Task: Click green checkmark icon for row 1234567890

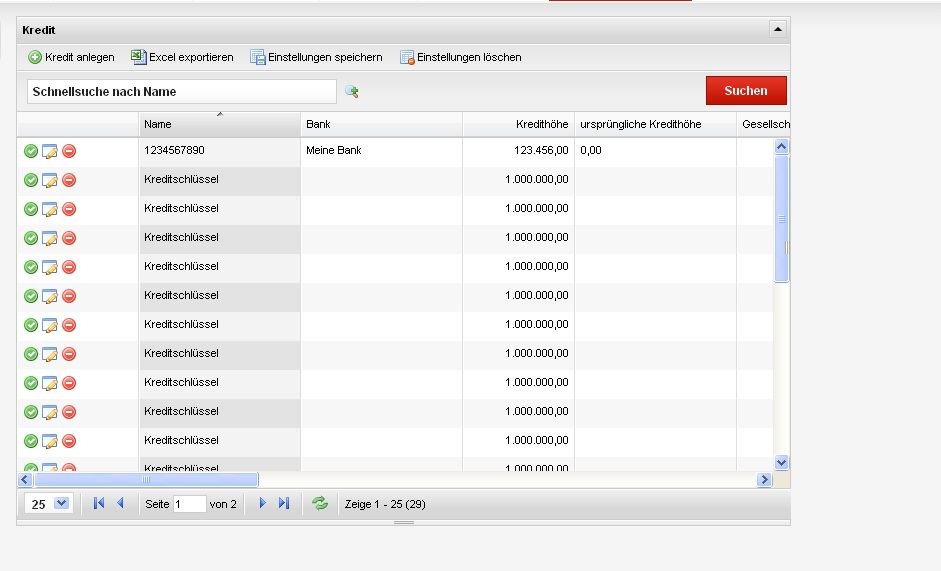Action: tap(31, 151)
